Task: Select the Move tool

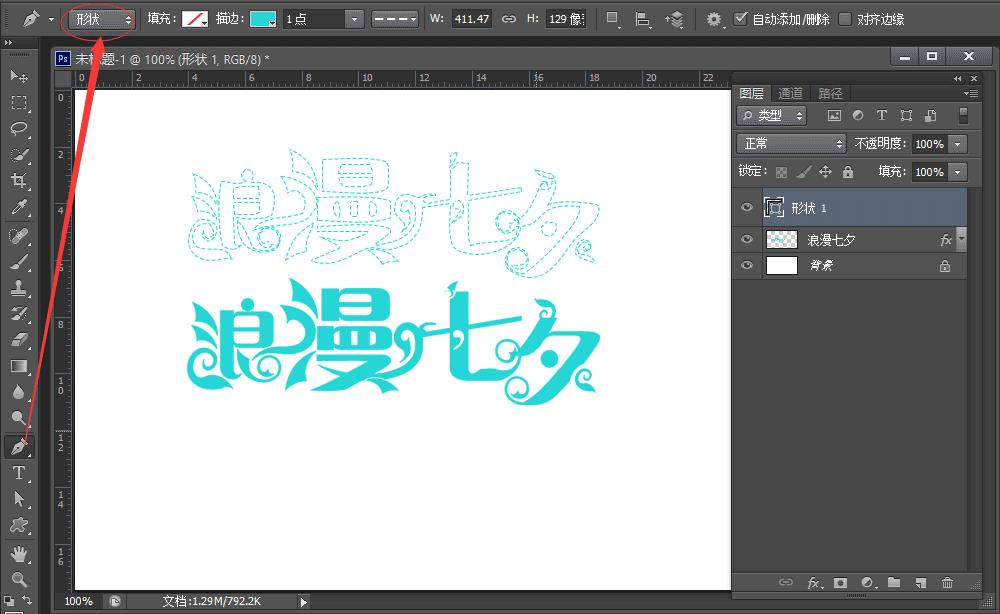Action: (21, 76)
